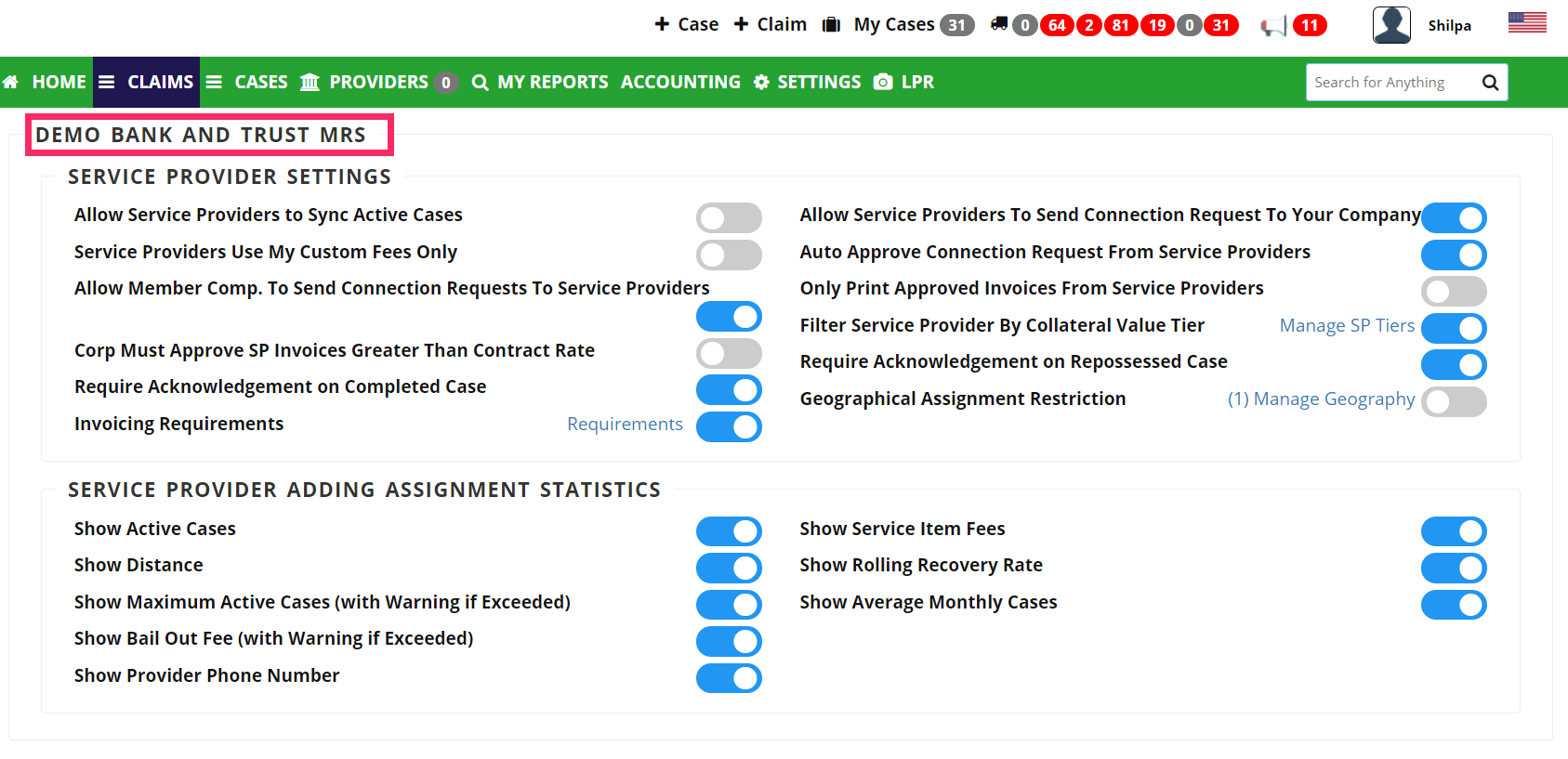The height and width of the screenshot is (759, 1568).
Task: Disable Require Acknowledgement on Completed Case
Action: click(729, 390)
